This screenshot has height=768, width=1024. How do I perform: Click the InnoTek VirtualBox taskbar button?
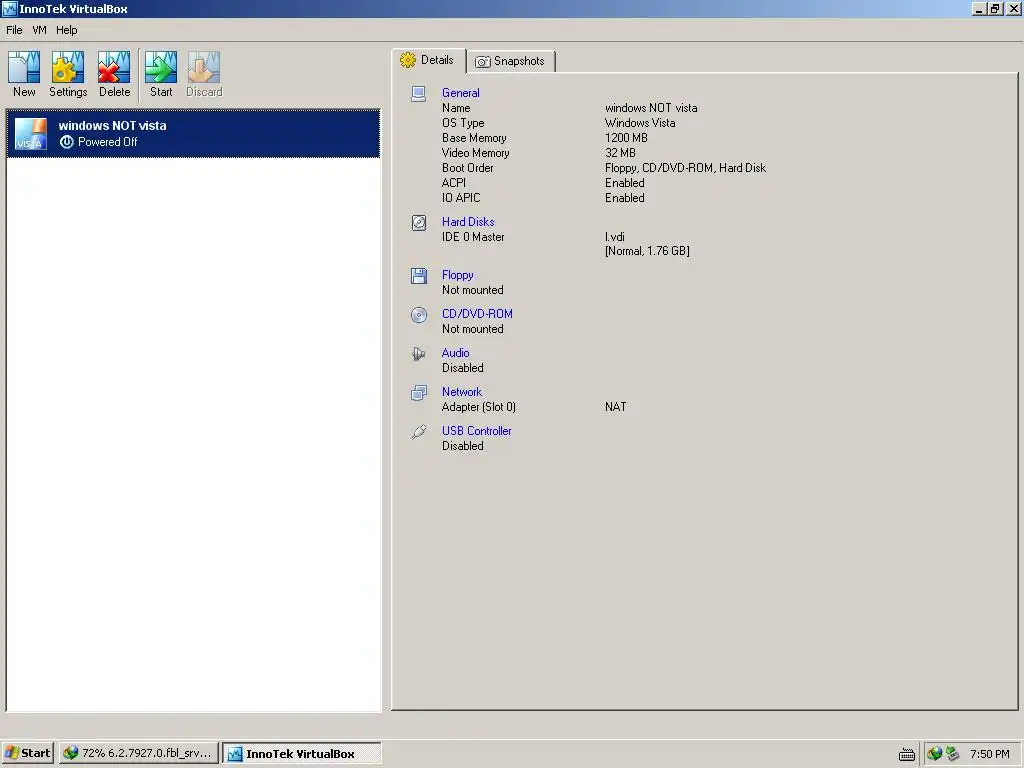pyautogui.click(x=302, y=753)
